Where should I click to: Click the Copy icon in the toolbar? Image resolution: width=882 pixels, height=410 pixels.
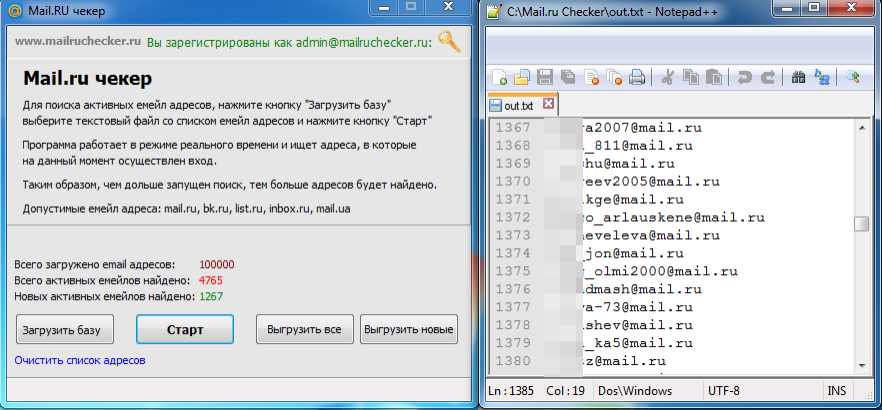click(x=690, y=77)
